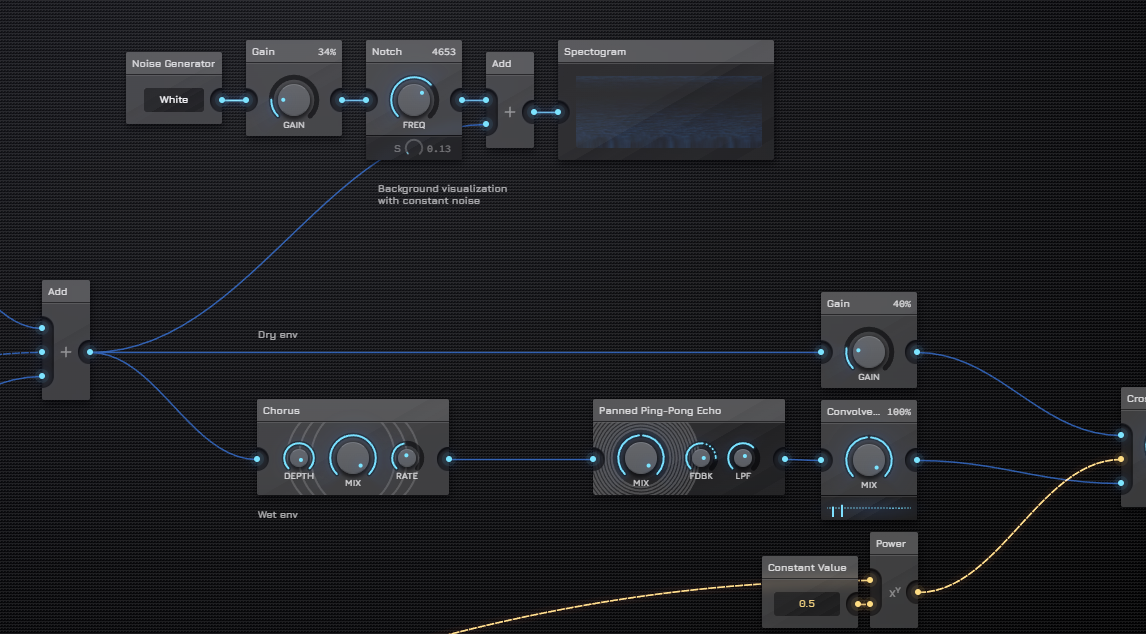The width and height of the screenshot is (1146, 634).
Task: Select the "Dry env" comment label
Action: coord(278,335)
